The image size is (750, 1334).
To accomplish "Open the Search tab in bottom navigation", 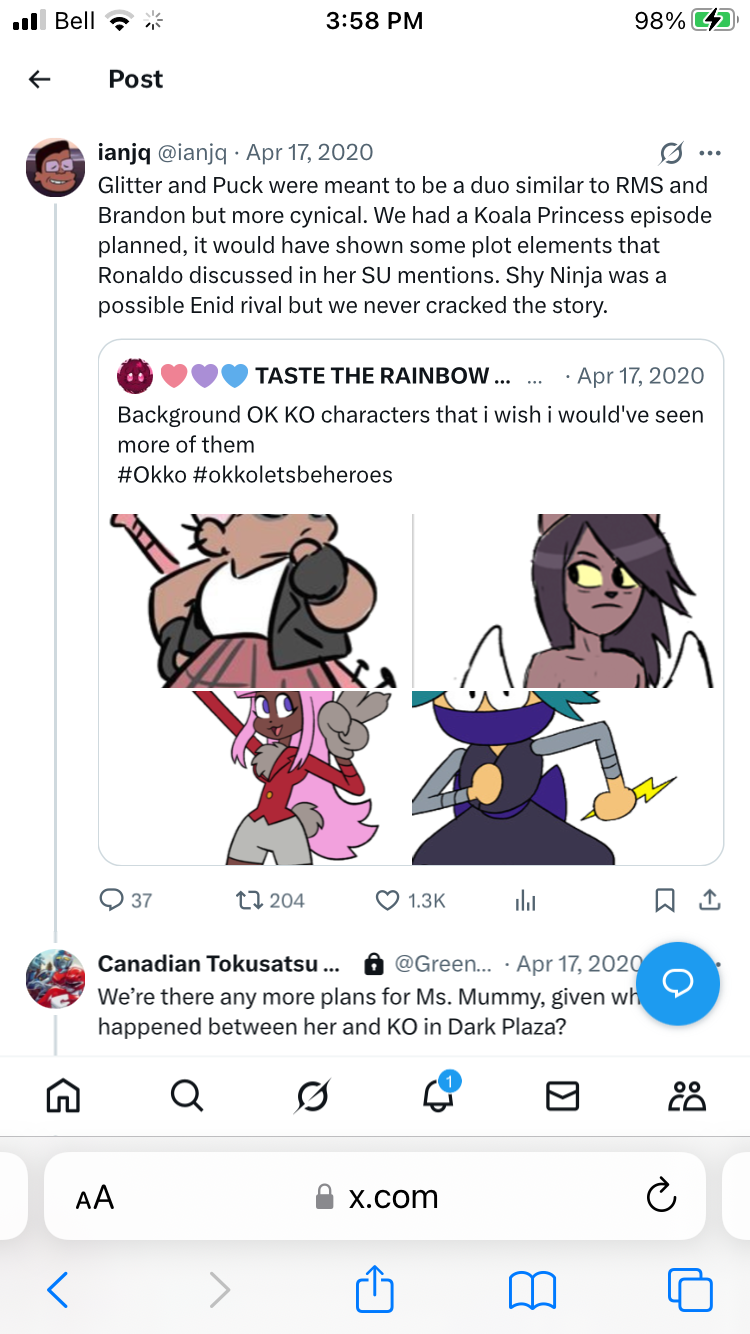I will (x=186, y=1097).
